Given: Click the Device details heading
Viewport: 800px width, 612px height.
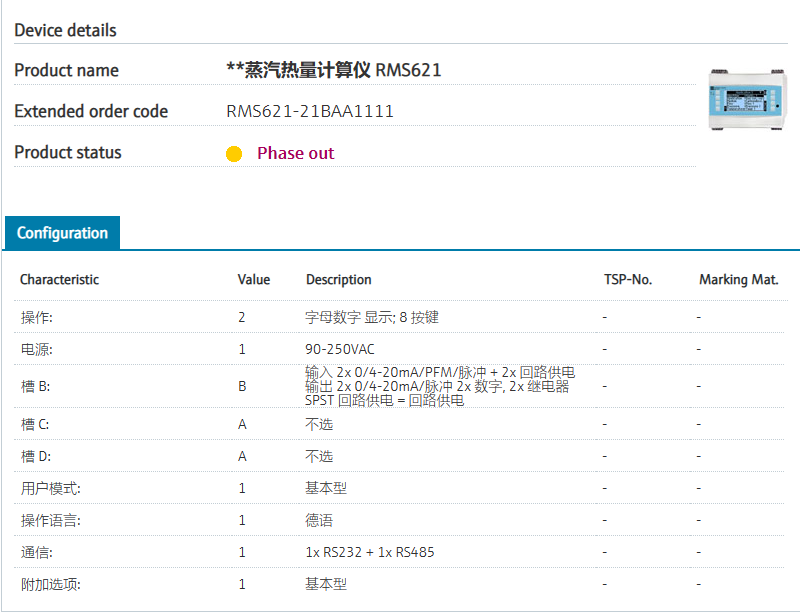Looking at the screenshot, I should tap(65, 30).
